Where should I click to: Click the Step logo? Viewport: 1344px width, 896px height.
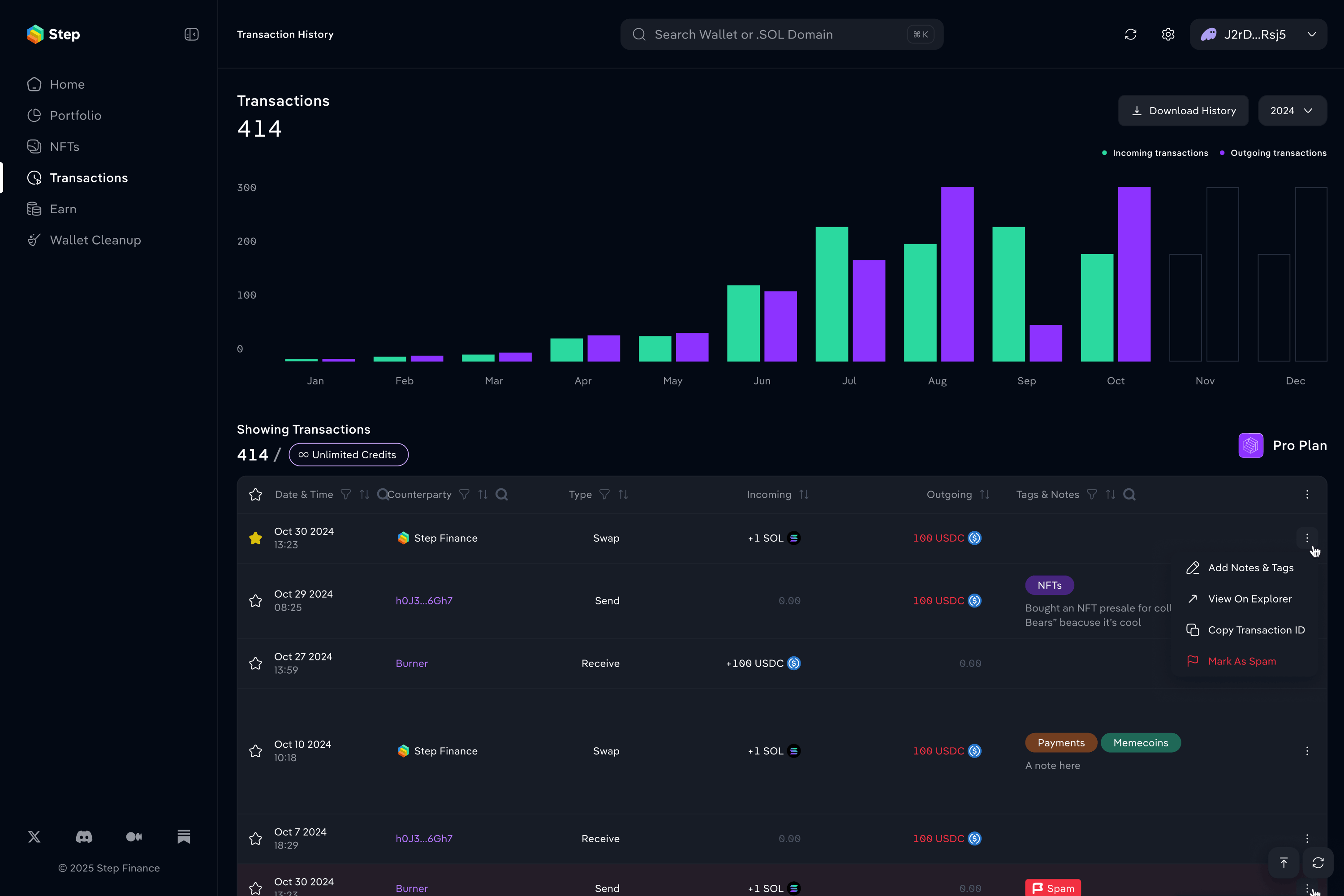coord(54,34)
